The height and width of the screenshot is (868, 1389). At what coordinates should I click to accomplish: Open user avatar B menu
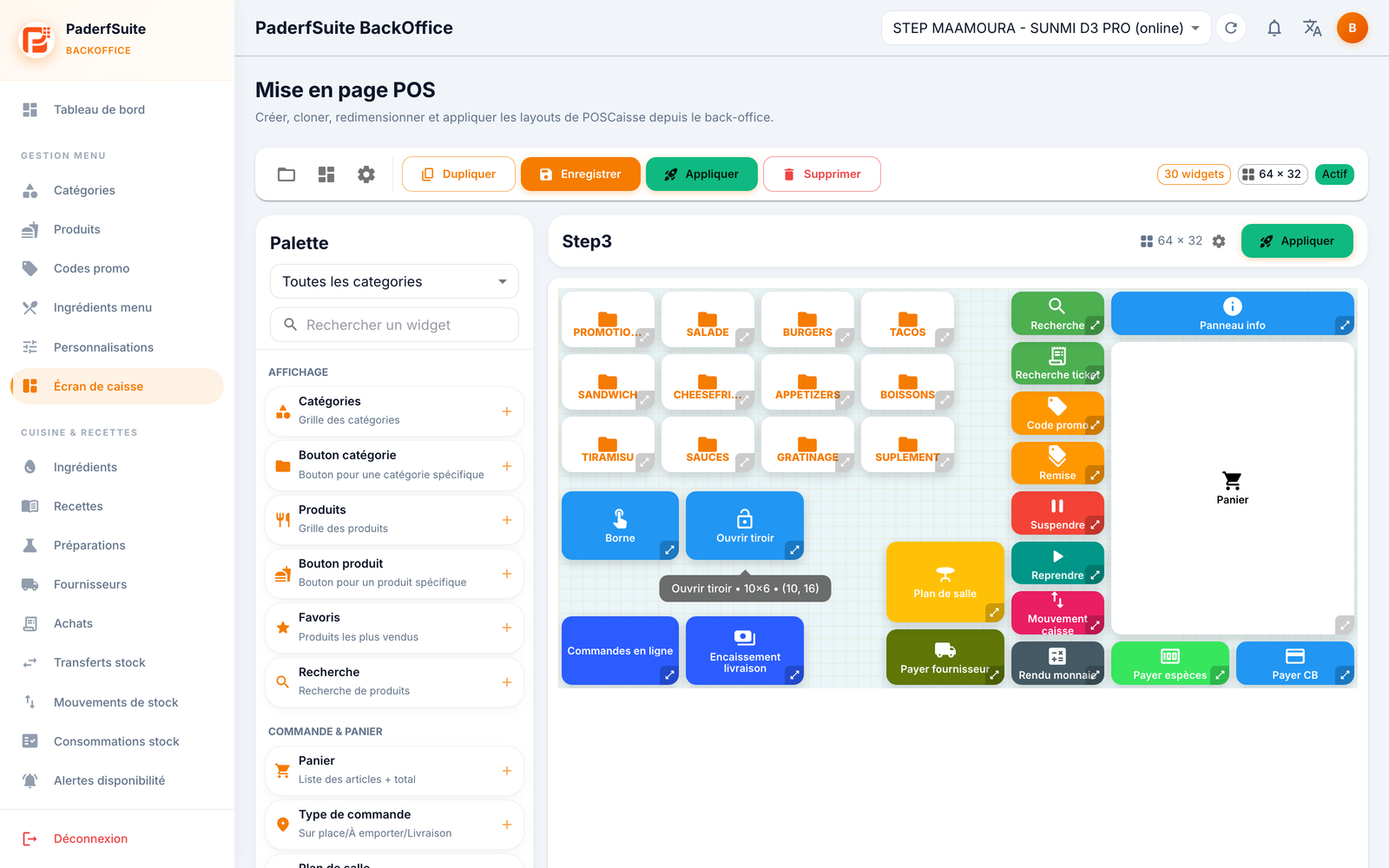point(1352,28)
